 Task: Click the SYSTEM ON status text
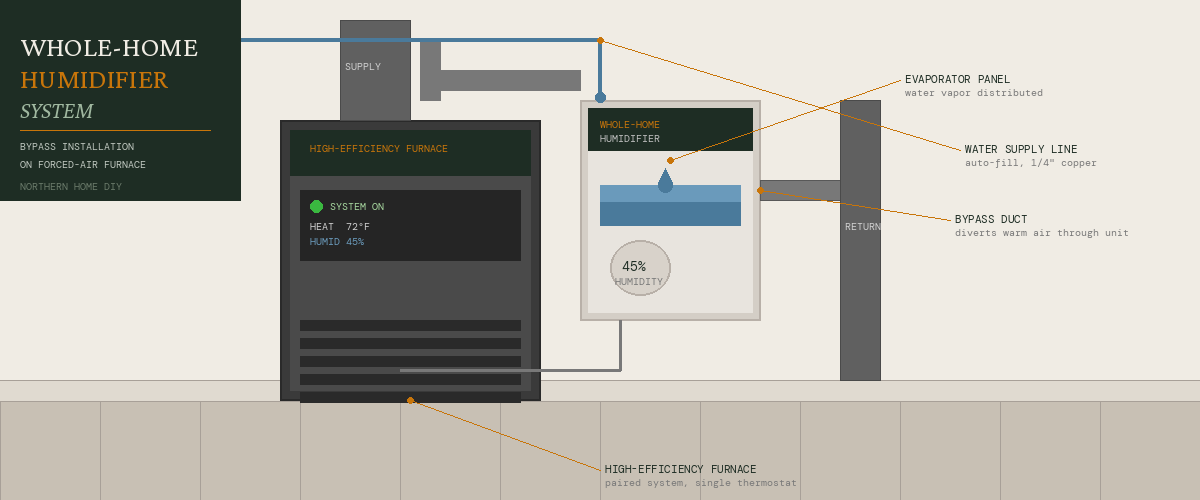pyautogui.click(x=357, y=207)
